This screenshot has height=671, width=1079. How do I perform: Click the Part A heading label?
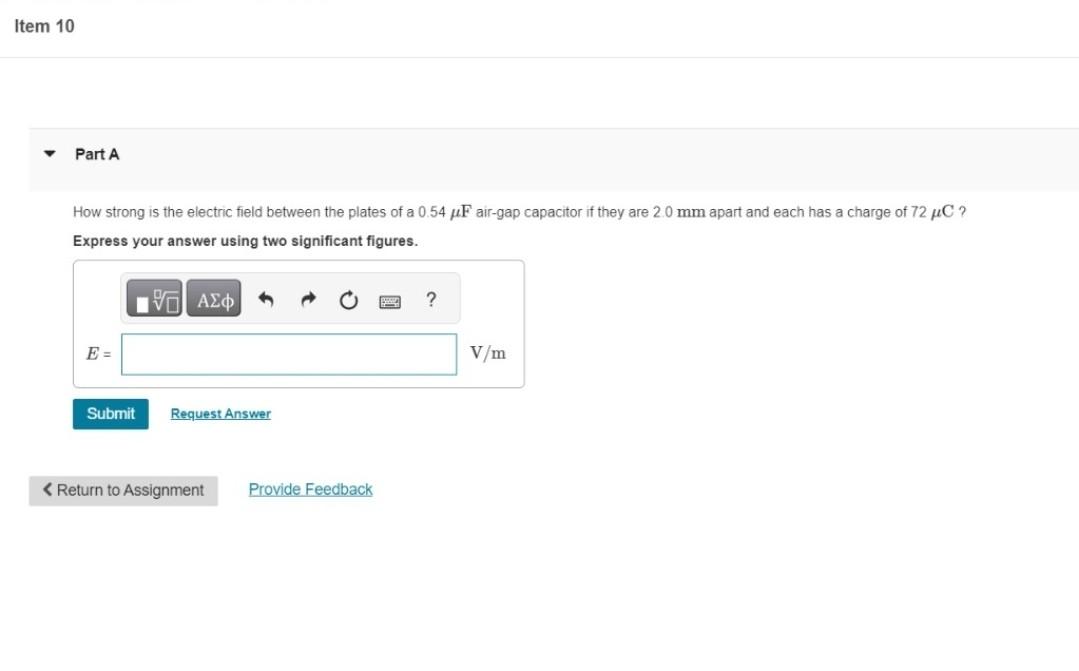(x=96, y=154)
